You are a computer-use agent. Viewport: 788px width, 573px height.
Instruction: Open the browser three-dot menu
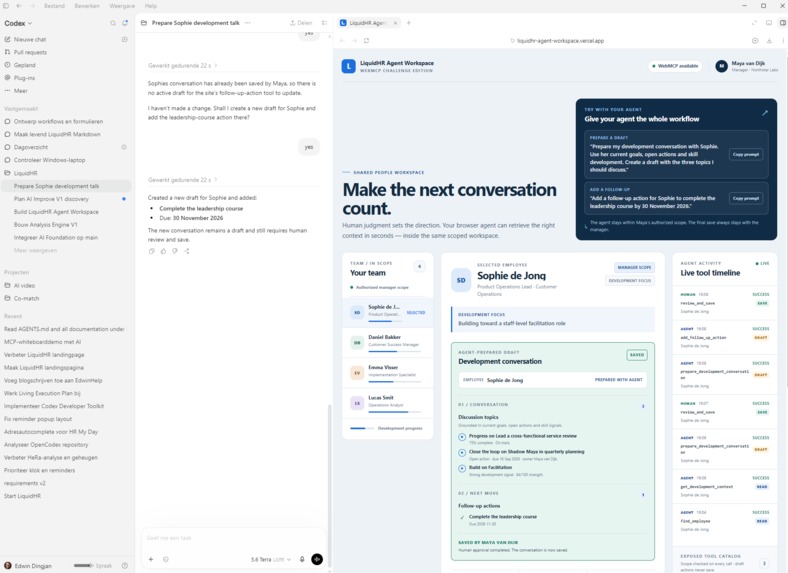click(783, 41)
